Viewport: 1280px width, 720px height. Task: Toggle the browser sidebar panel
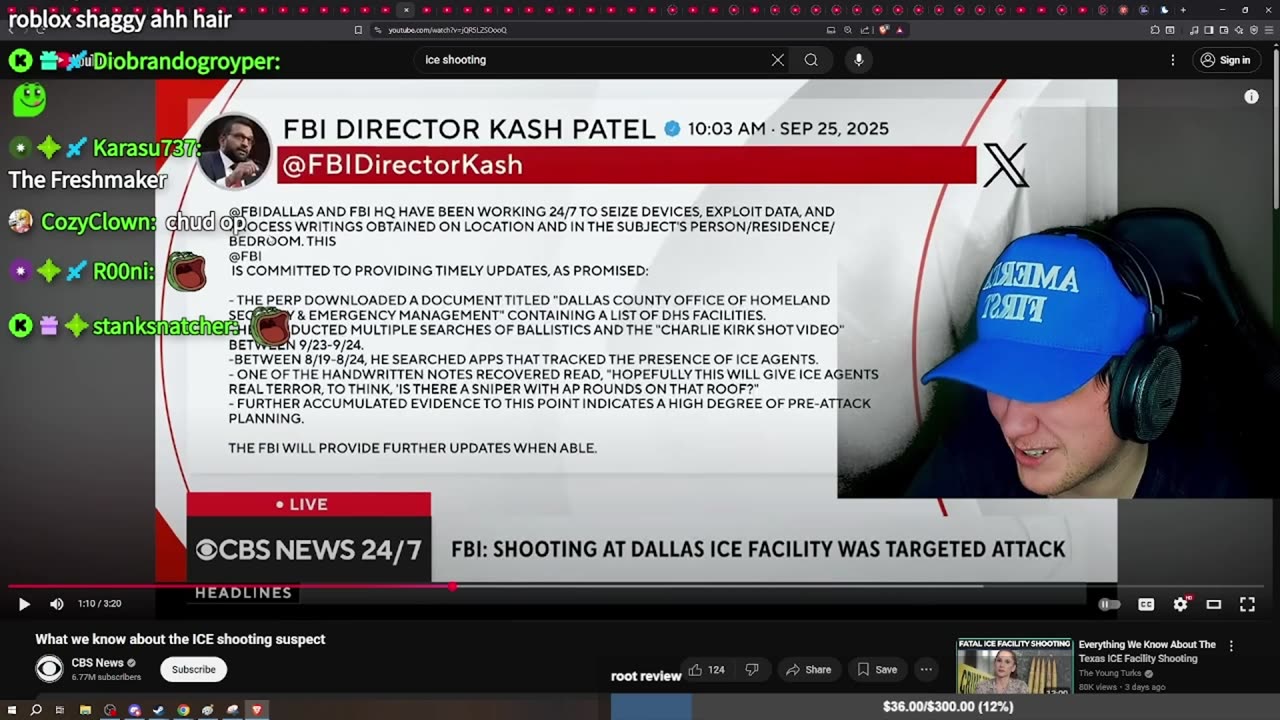1209,30
